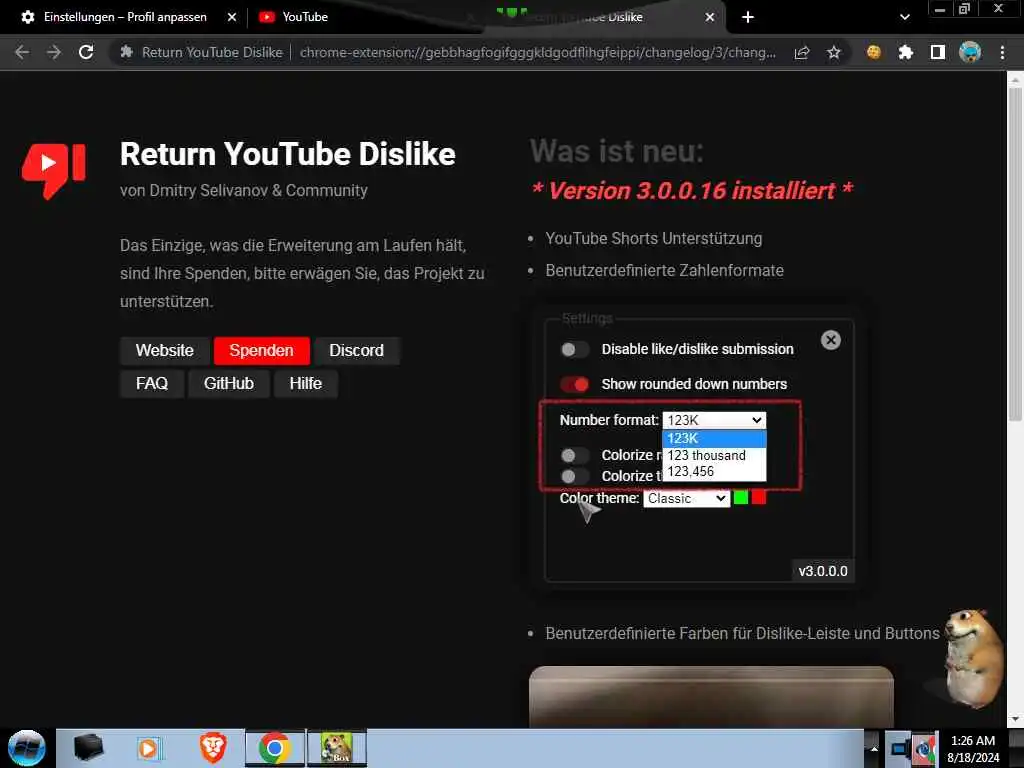Click the browser forward arrow
Viewport: 1024px width, 768px height.
[x=54, y=52]
